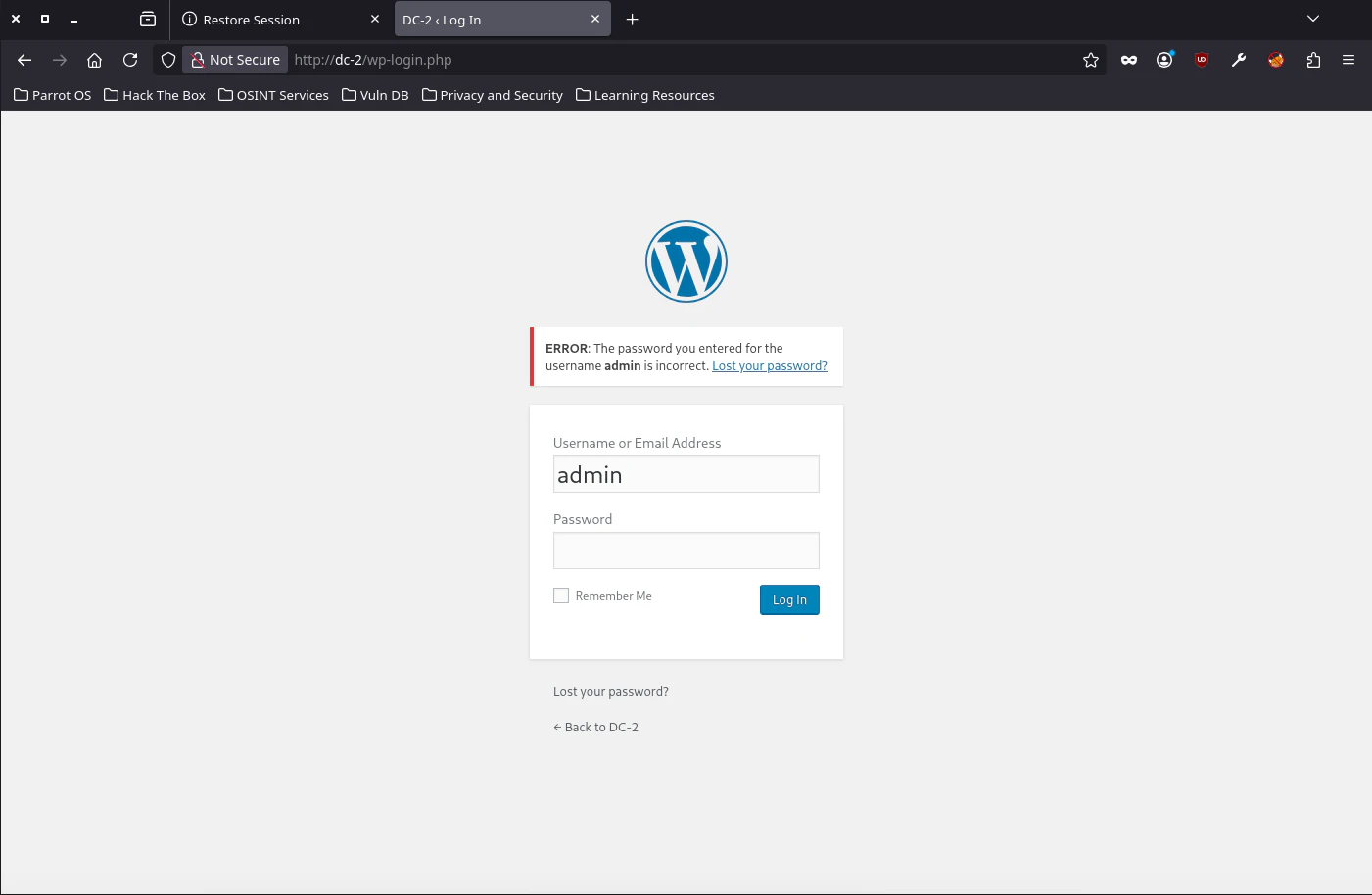
Task: Open the Extensions puzzle-piece menu
Action: [1313, 60]
